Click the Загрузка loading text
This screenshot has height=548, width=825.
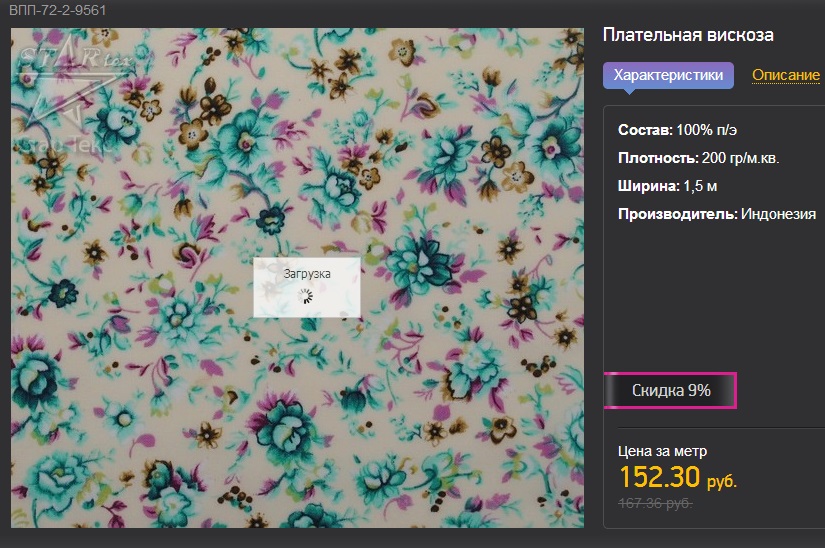[x=307, y=271]
